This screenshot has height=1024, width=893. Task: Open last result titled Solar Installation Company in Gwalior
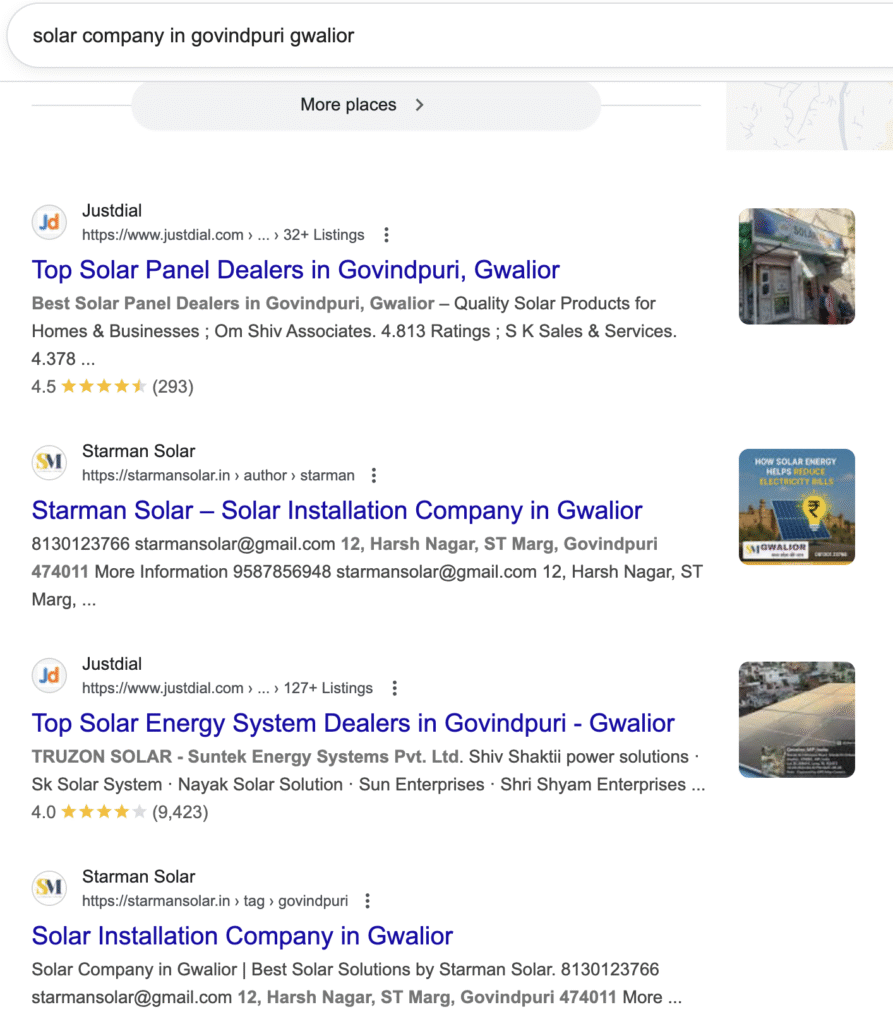pos(242,936)
